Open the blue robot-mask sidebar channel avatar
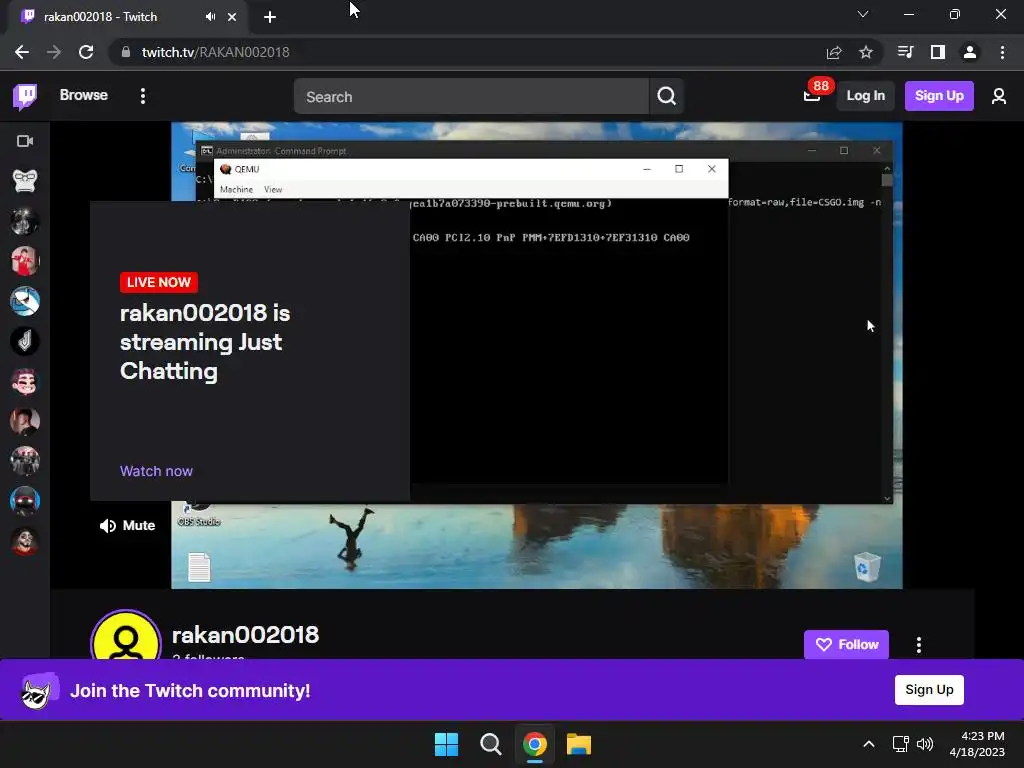Image resolution: width=1024 pixels, height=768 pixels. 25,501
